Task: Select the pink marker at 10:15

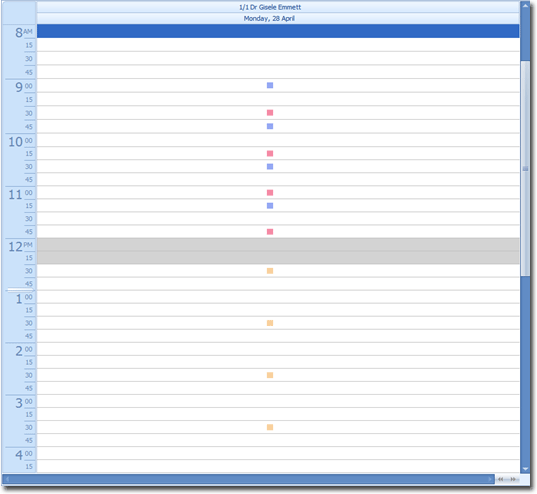Action: (x=270, y=153)
